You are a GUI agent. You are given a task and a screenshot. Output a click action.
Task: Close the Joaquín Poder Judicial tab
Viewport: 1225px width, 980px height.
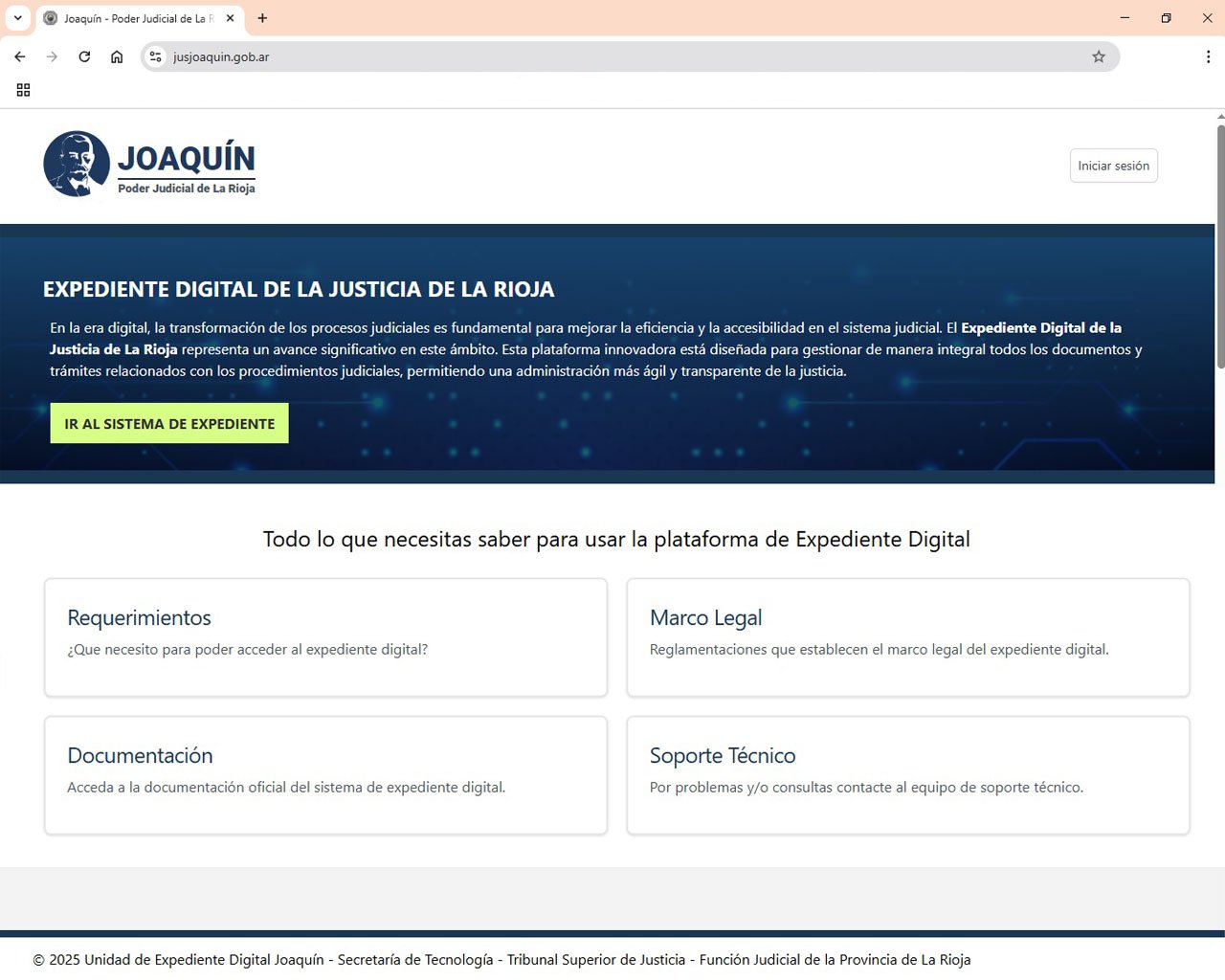[230, 18]
